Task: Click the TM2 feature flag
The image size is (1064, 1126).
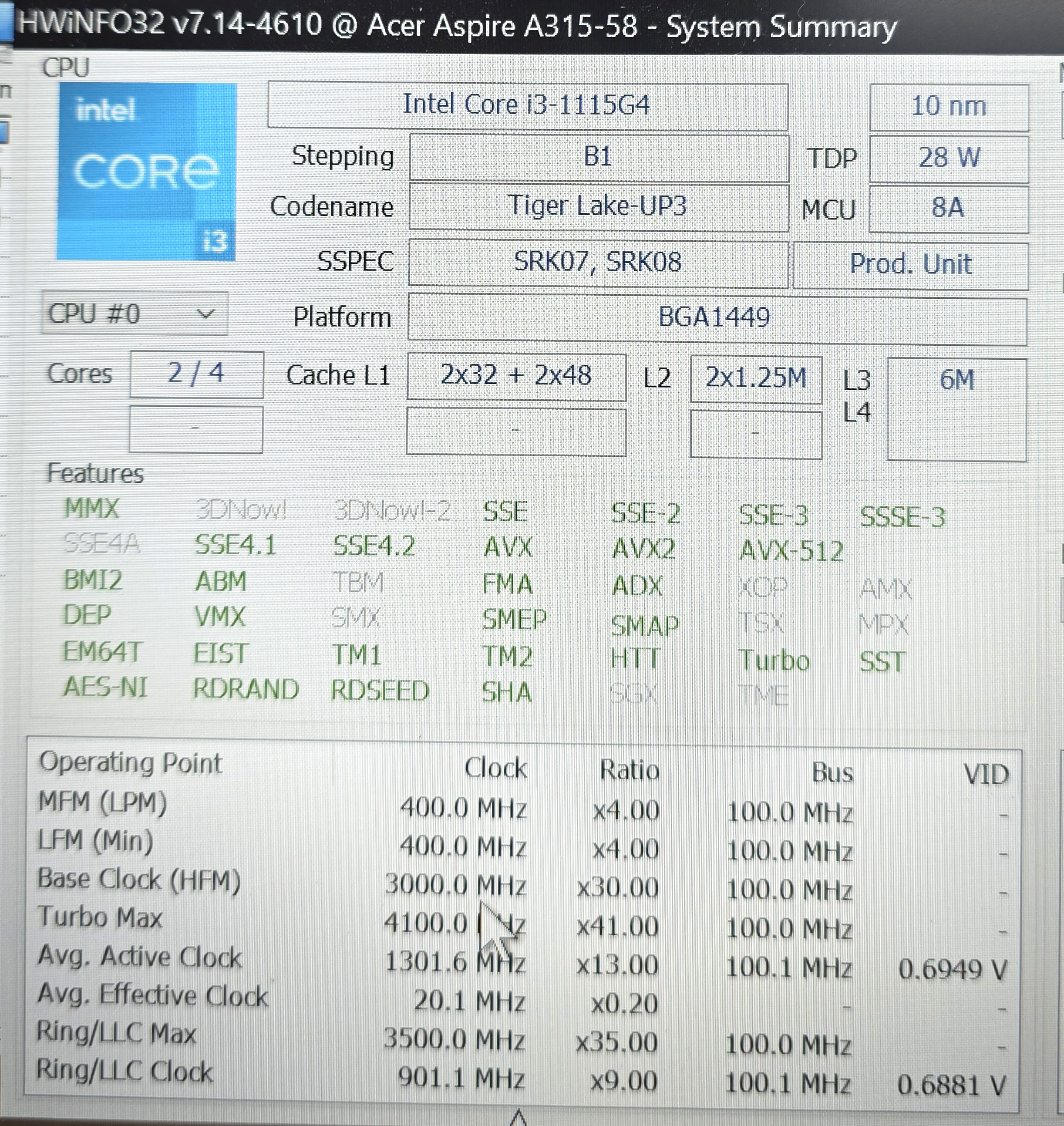Action: point(507,656)
